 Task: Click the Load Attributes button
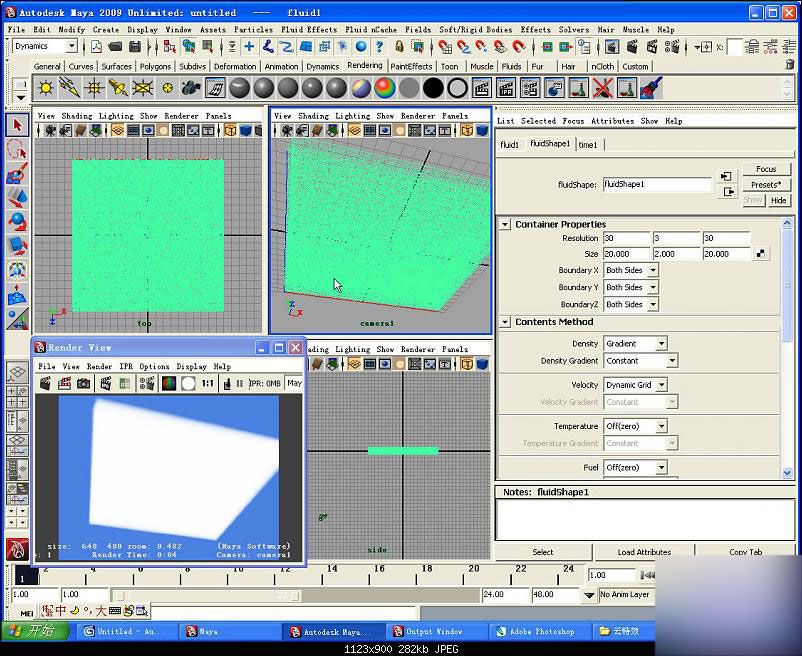(644, 552)
